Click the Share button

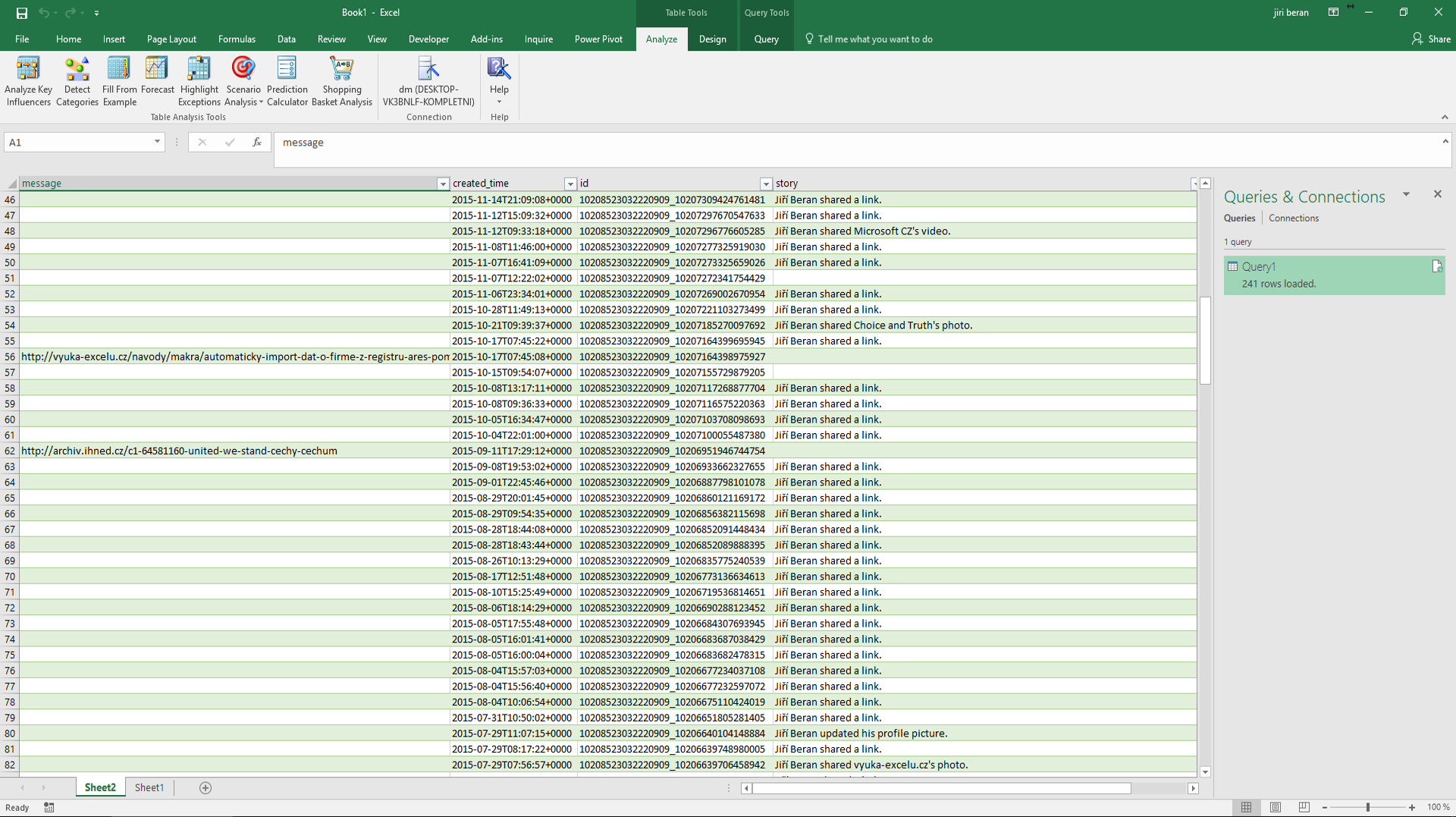1431,39
